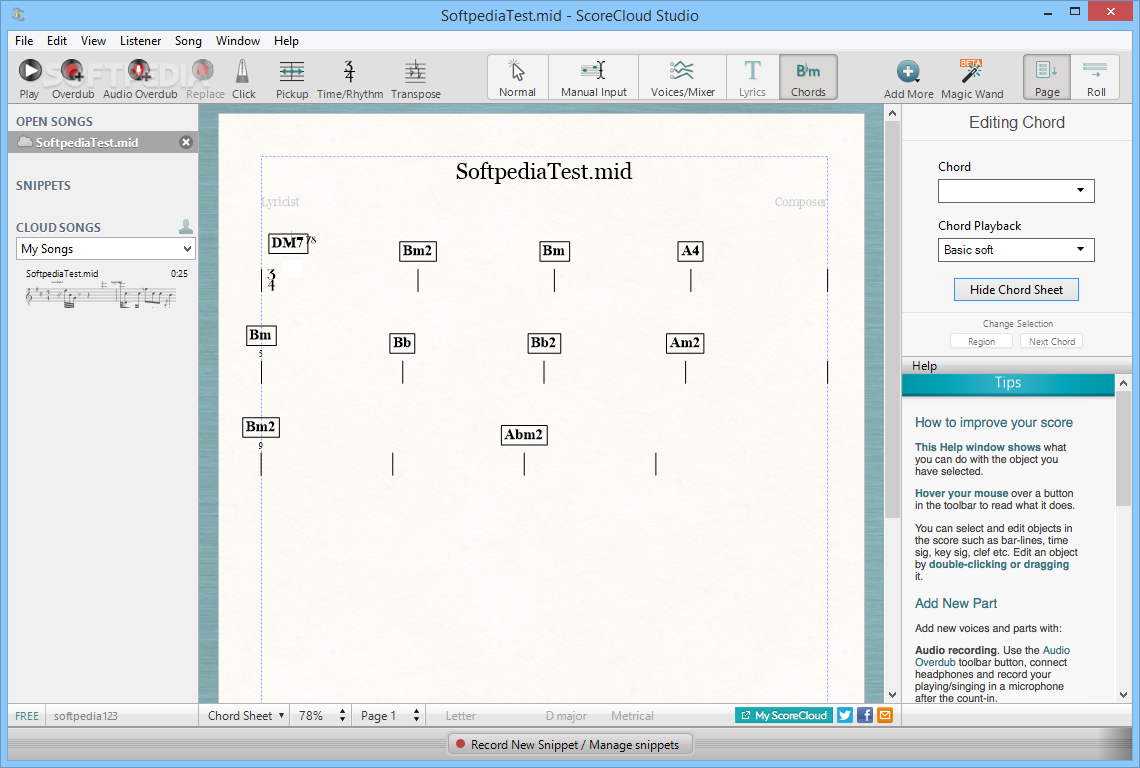Select Manual Input mode

593,77
